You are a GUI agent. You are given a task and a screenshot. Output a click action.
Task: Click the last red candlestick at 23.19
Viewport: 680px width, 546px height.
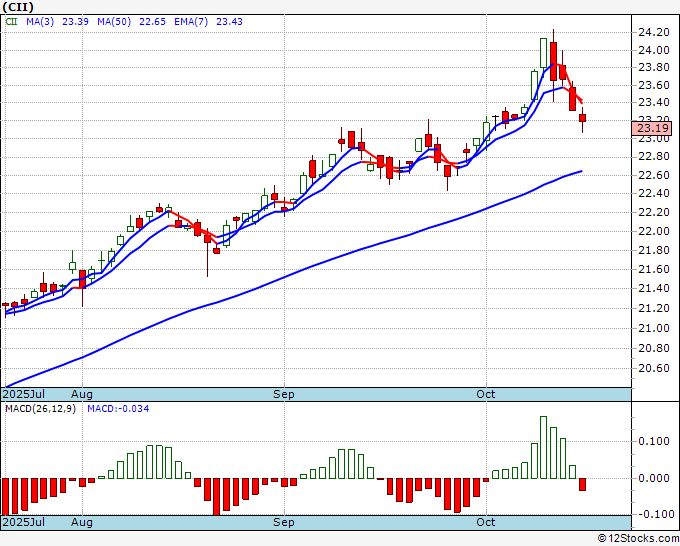pyautogui.click(x=582, y=118)
